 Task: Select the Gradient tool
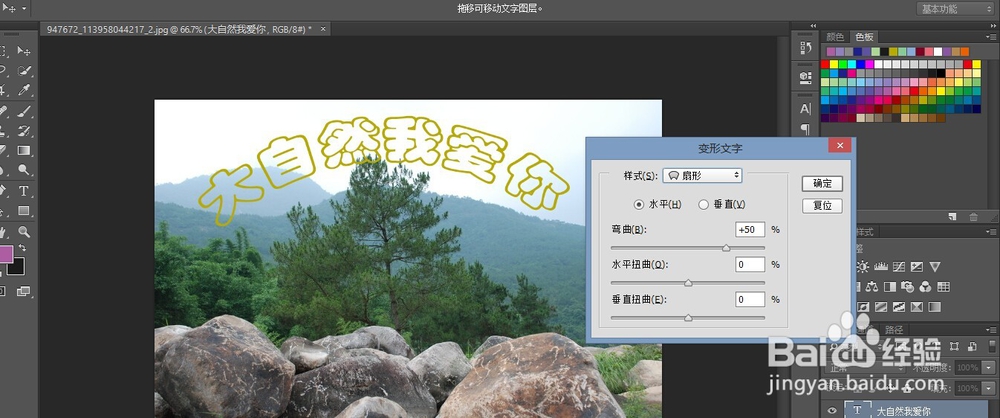click(24, 151)
